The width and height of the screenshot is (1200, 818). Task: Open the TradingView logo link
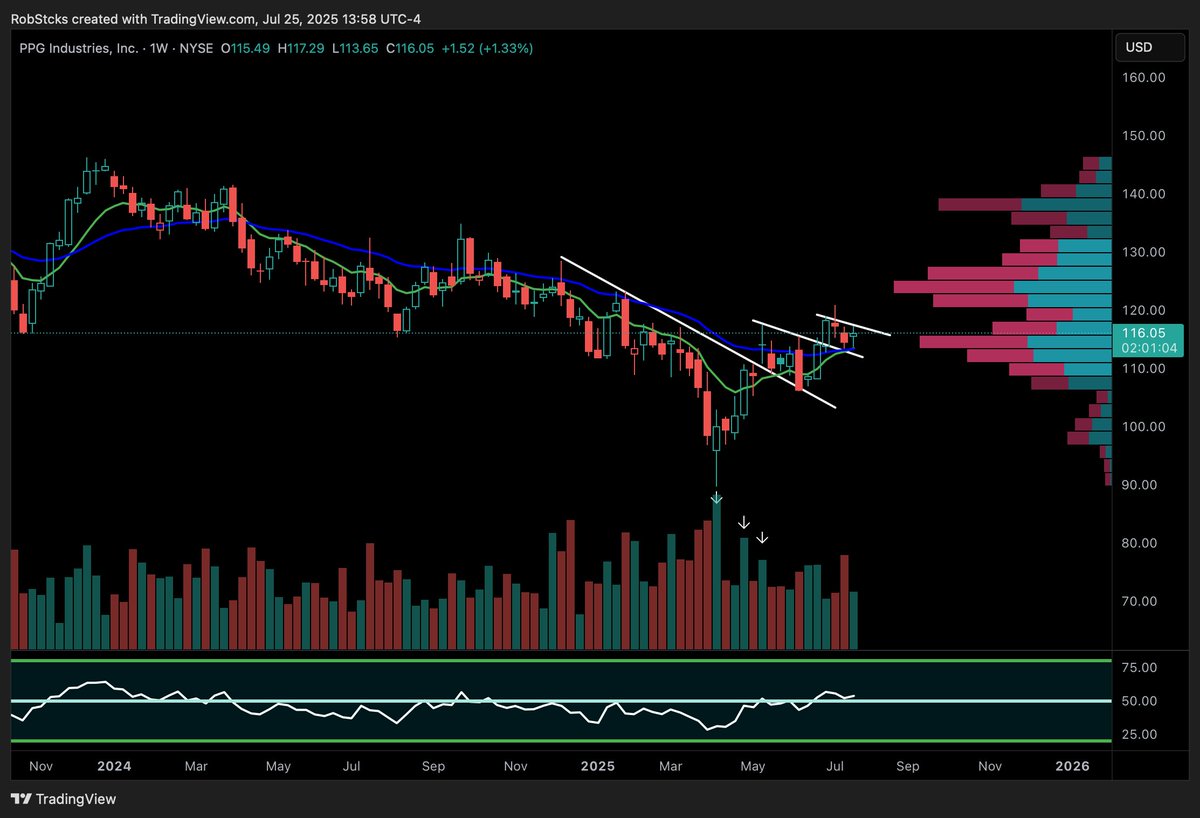click(x=63, y=799)
